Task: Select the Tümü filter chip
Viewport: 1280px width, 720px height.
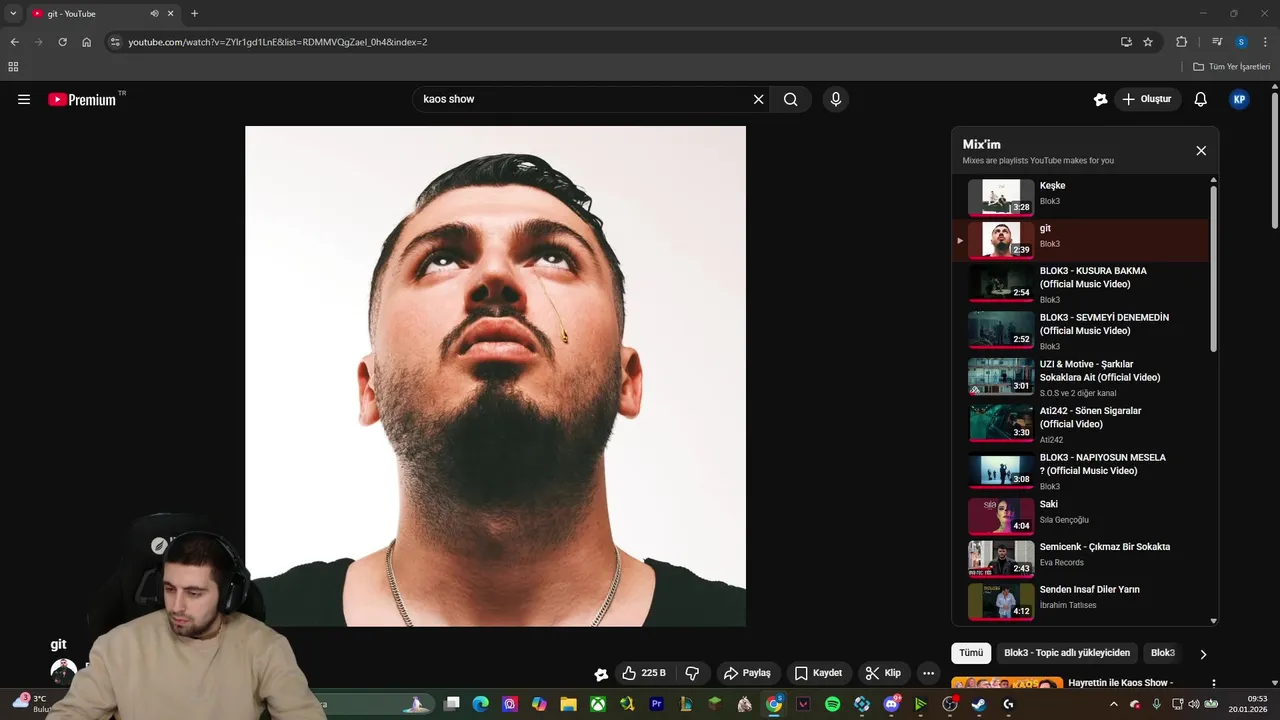Action: point(971,653)
